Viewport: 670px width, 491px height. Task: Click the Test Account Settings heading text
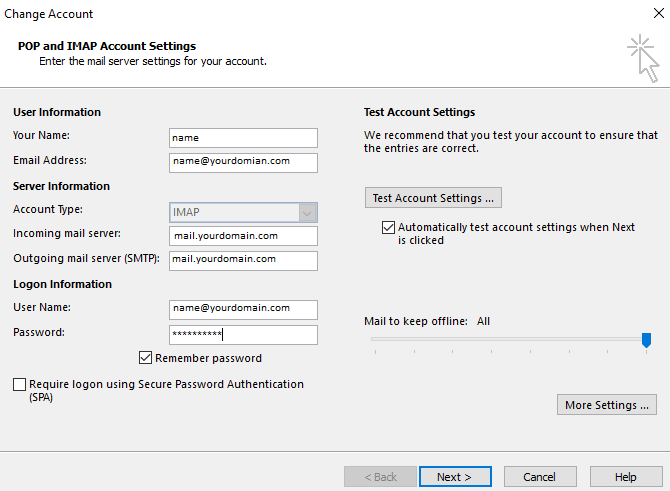click(x=419, y=112)
